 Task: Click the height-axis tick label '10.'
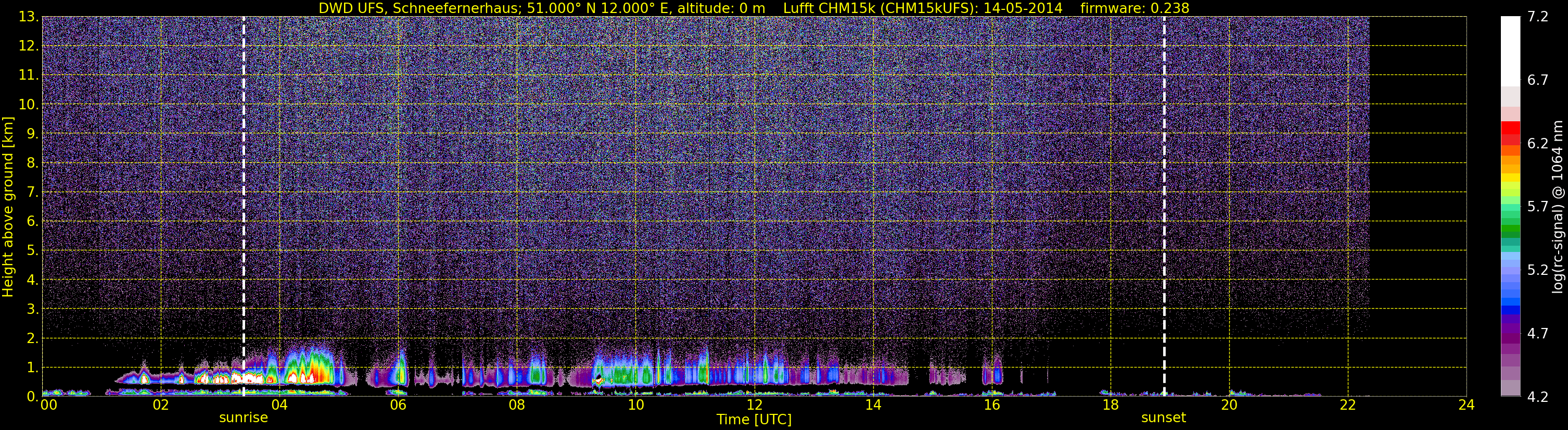(x=28, y=105)
